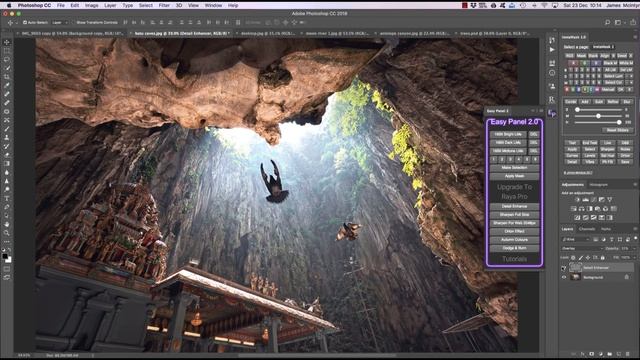Viewport: 640px width, 360px height.
Task: Click the search icon in options bar
Action: [607, 22]
